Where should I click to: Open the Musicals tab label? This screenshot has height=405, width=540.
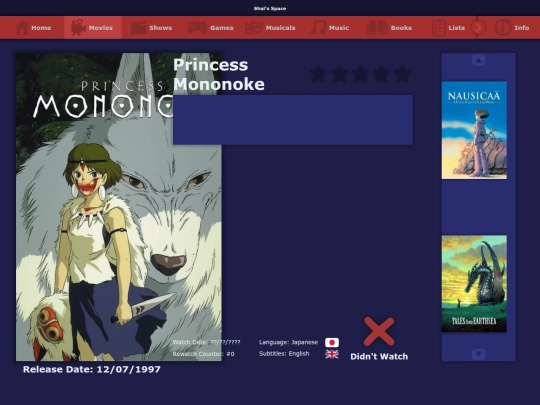[x=280, y=28]
